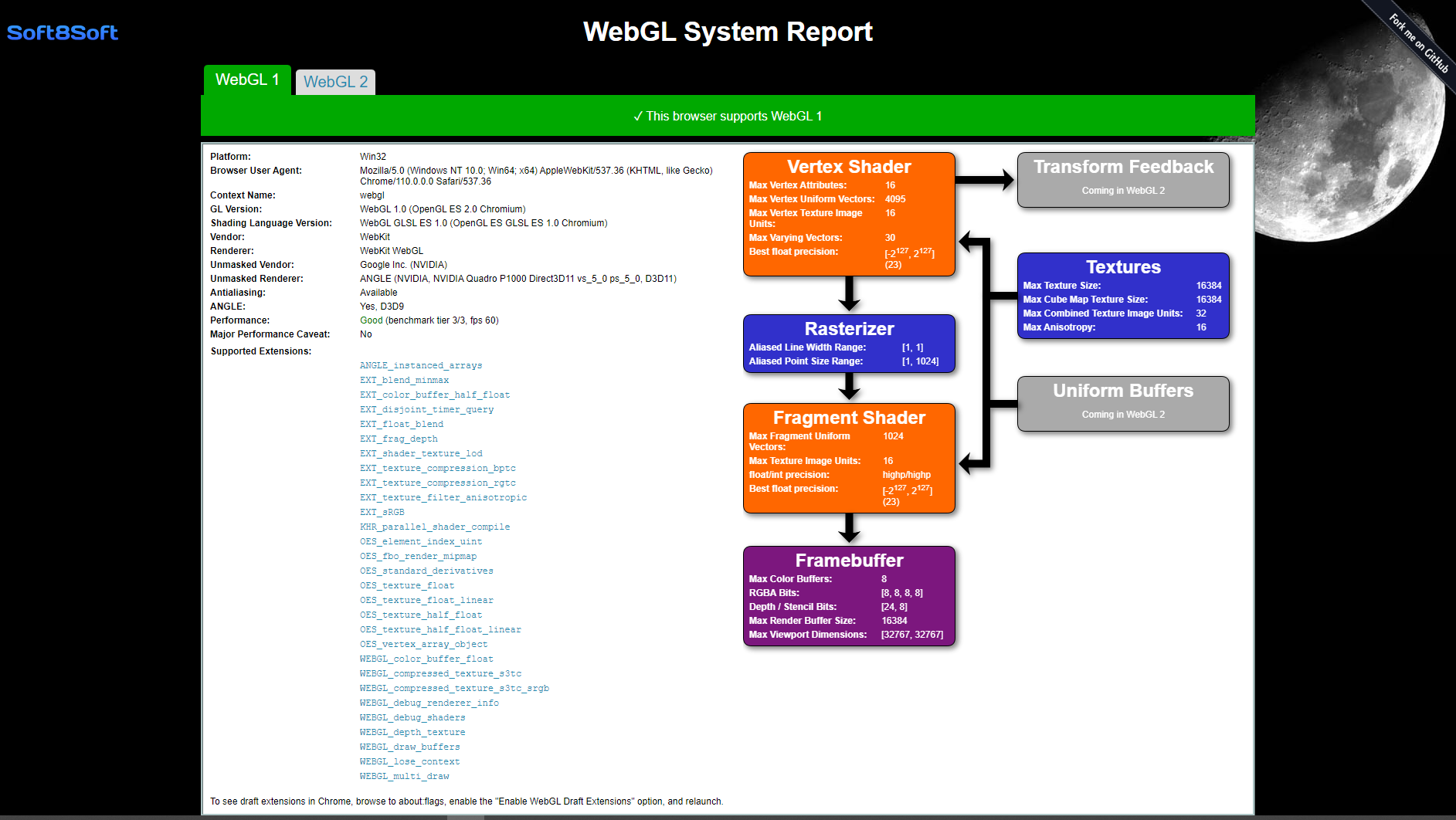Viewport: 1456px width, 820px height.
Task: Click the Max Vertex Uniform Vectors value 4095
Action: click(x=895, y=199)
